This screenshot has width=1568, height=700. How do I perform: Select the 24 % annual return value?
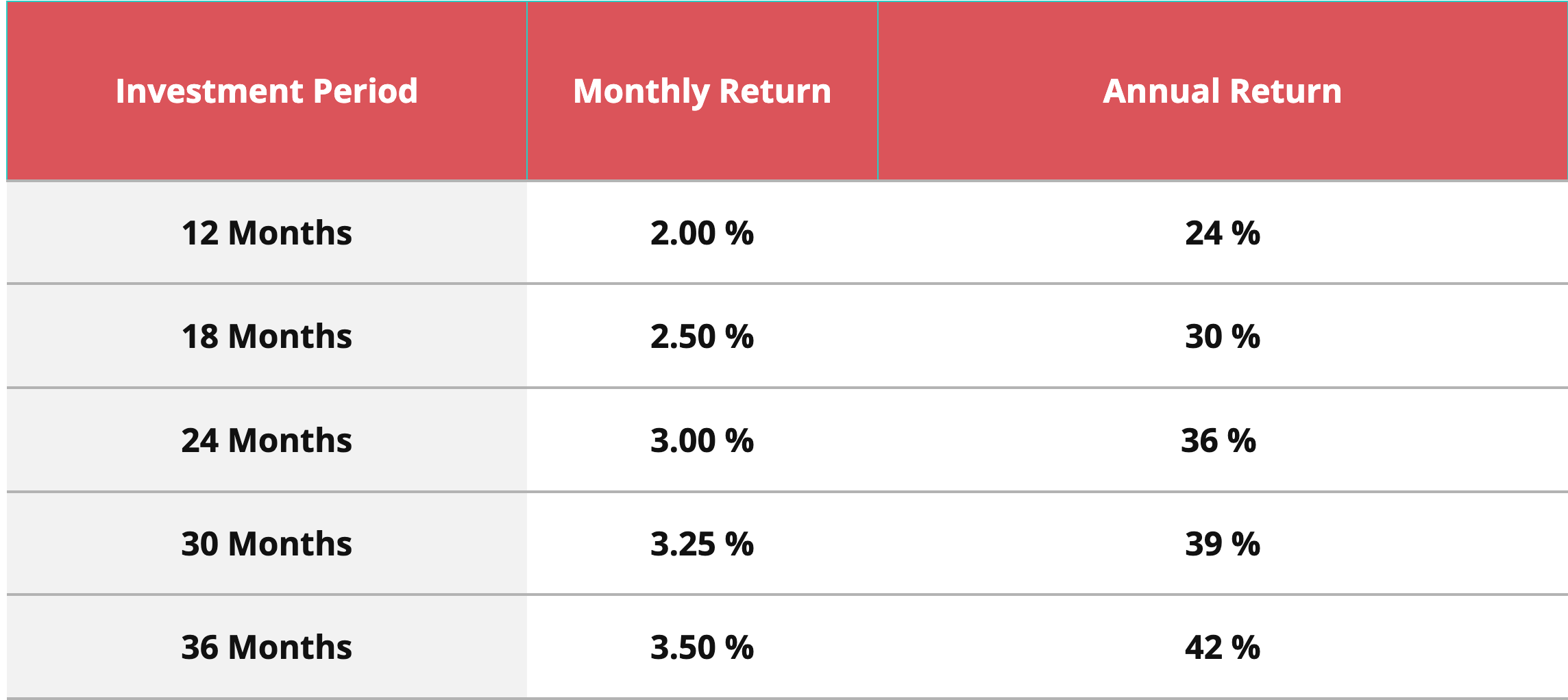pyautogui.click(x=1222, y=233)
